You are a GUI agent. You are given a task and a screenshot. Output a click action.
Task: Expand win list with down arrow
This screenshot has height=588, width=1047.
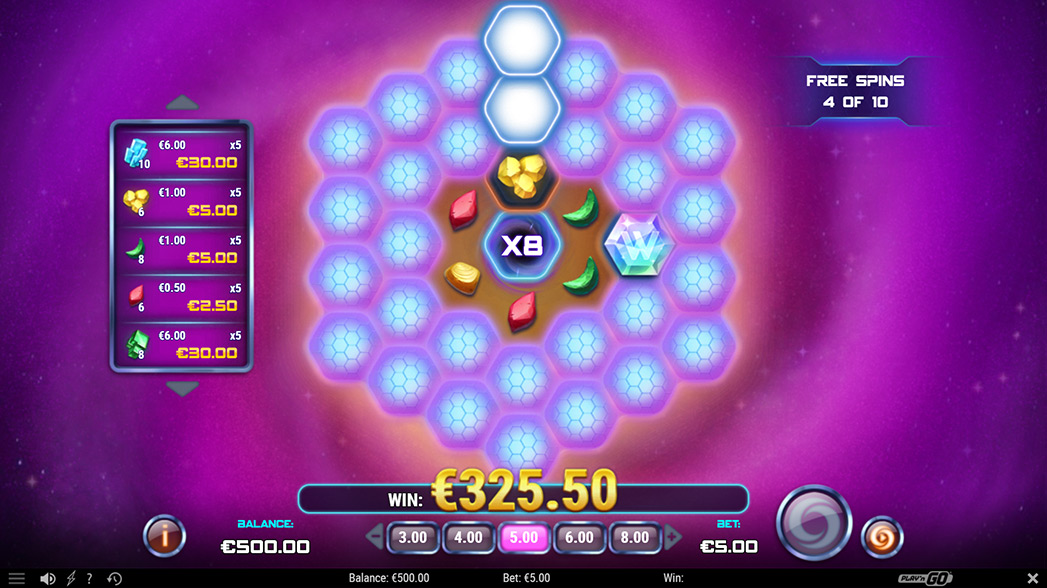182,388
